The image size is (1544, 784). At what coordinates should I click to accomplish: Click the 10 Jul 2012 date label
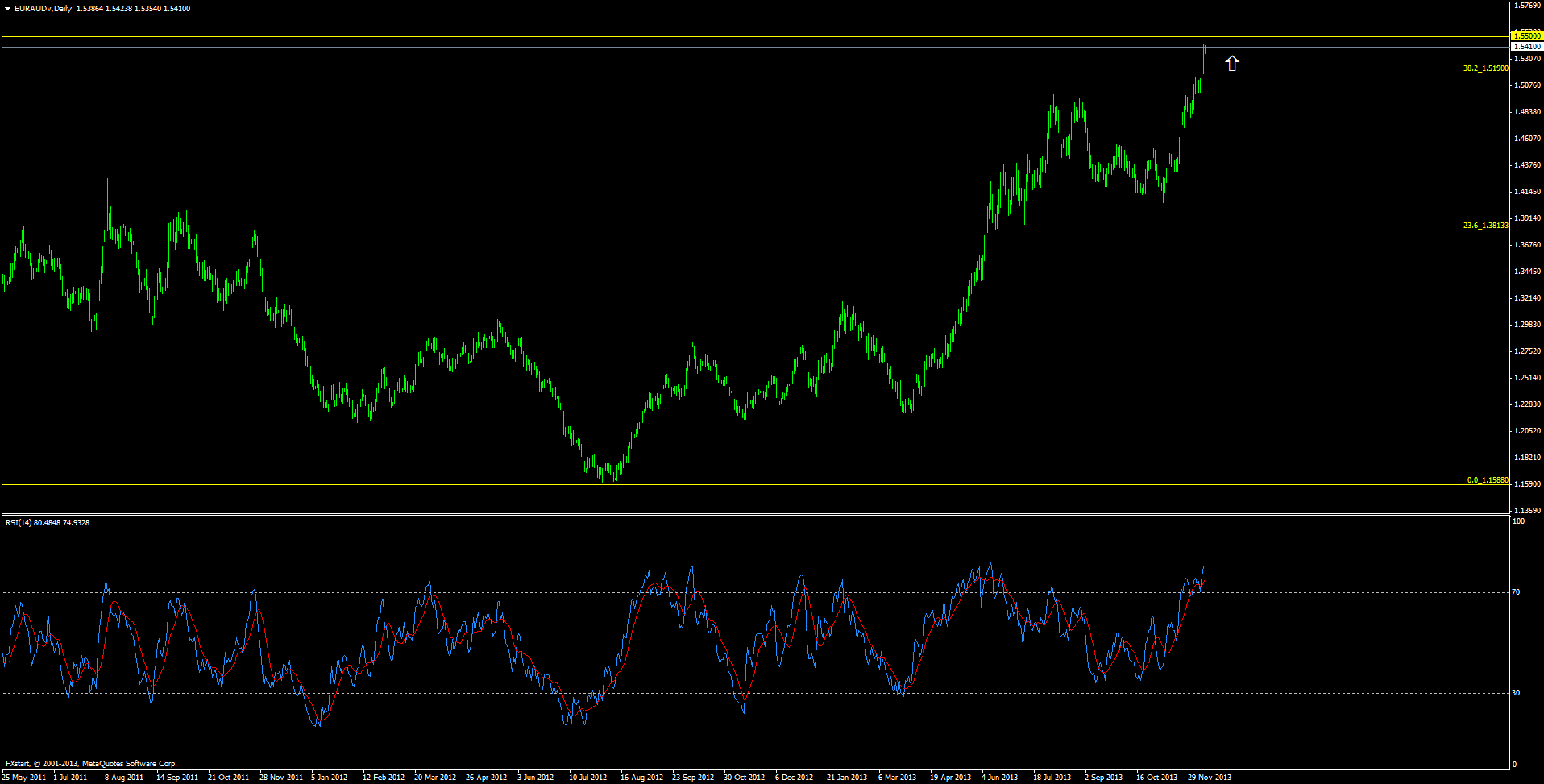[x=588, y=778]
